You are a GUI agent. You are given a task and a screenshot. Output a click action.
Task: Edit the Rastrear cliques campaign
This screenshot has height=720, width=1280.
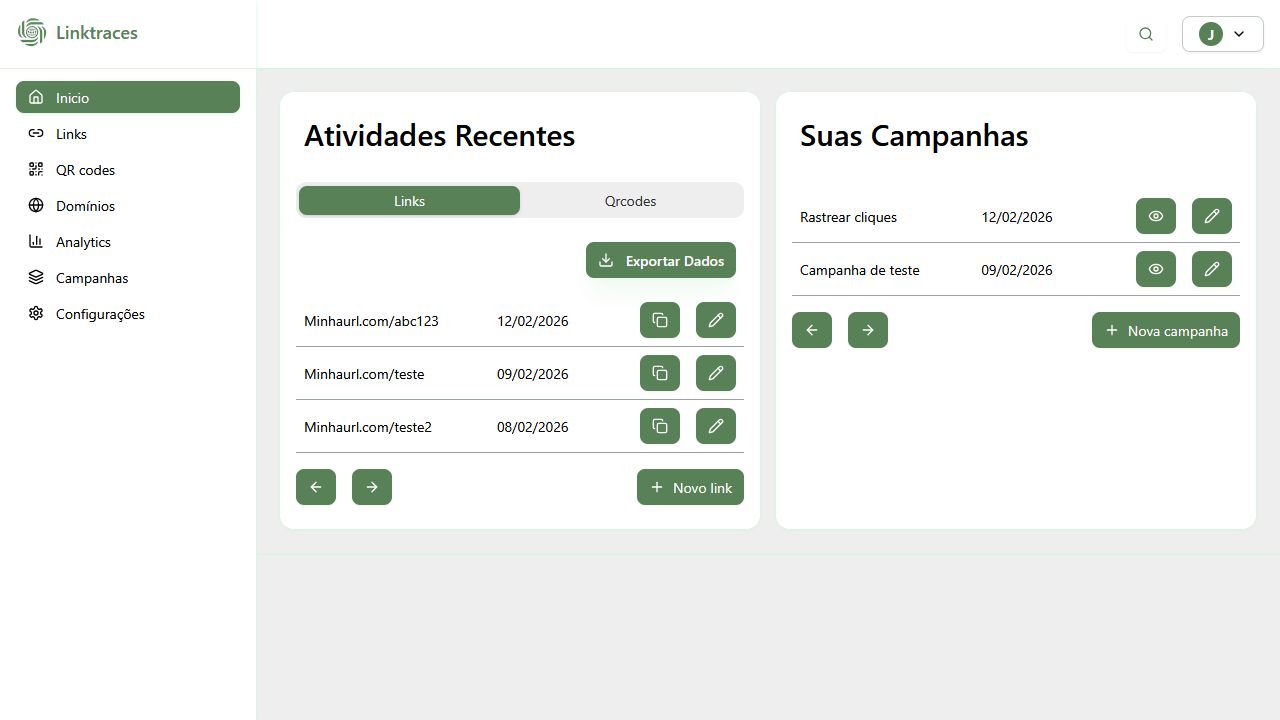pyautogui.click(x=1212, y=216)
